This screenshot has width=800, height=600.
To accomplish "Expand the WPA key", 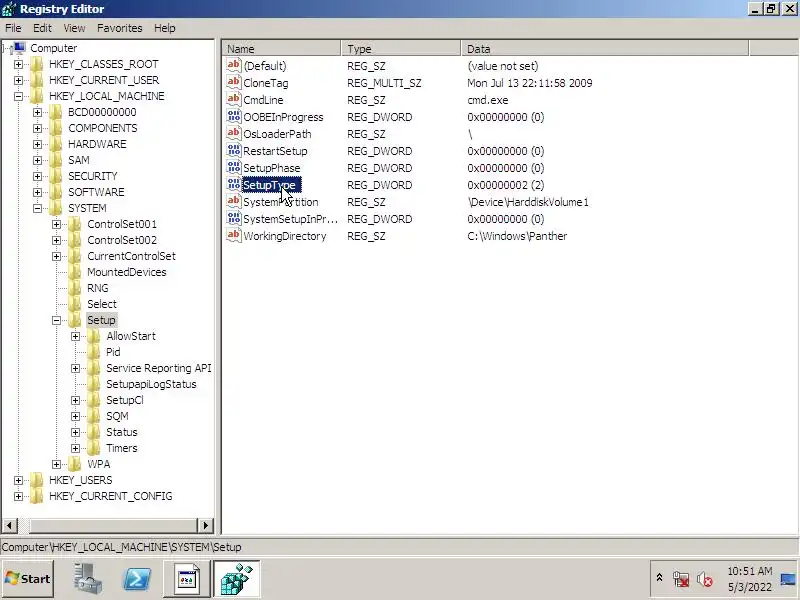I will coord(56,464).
